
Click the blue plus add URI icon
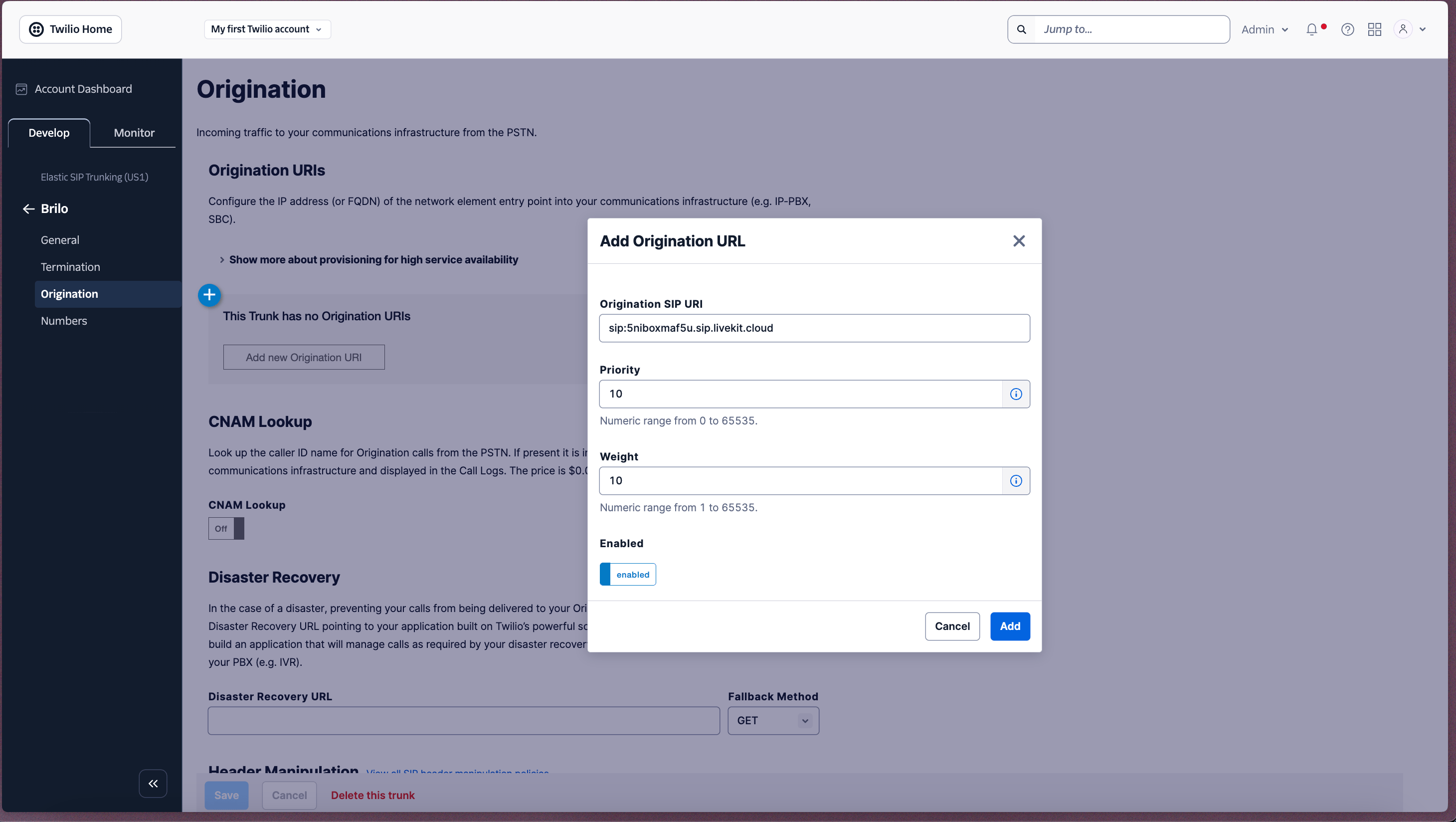tap(209, 295)
